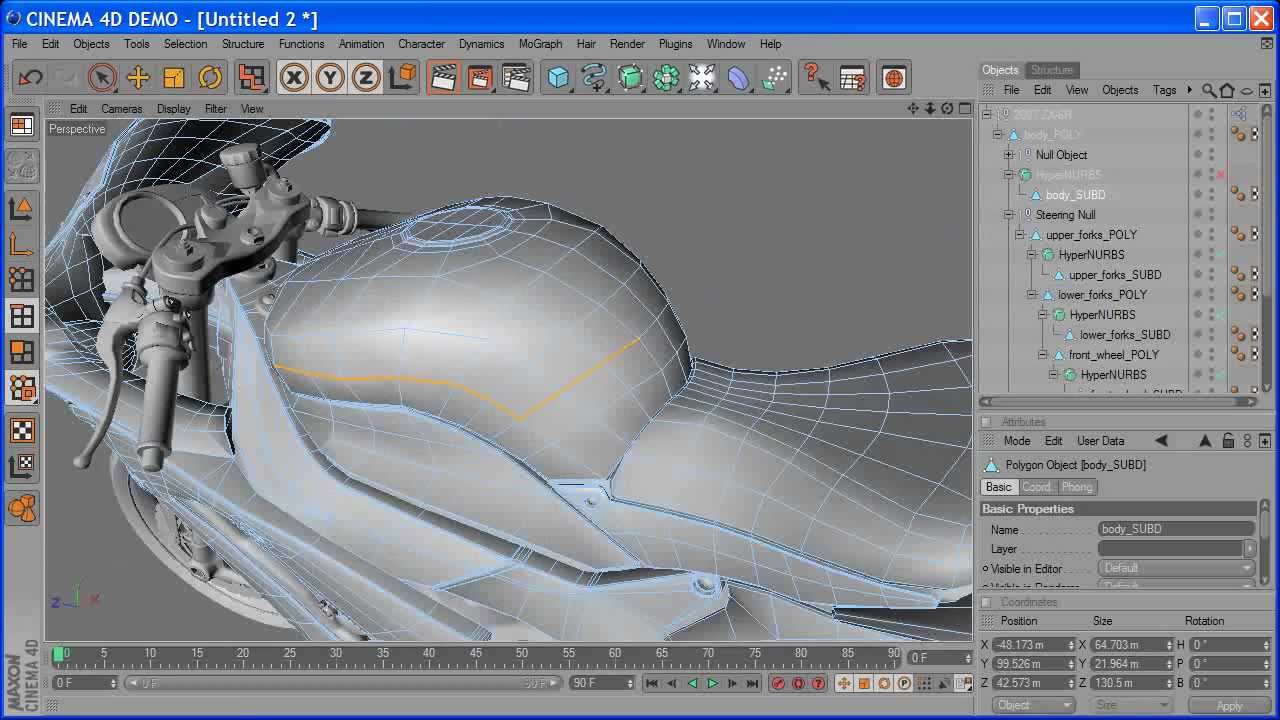
Task: Toggle the red X on body HyperNURBS
Action: (1221, 175)
